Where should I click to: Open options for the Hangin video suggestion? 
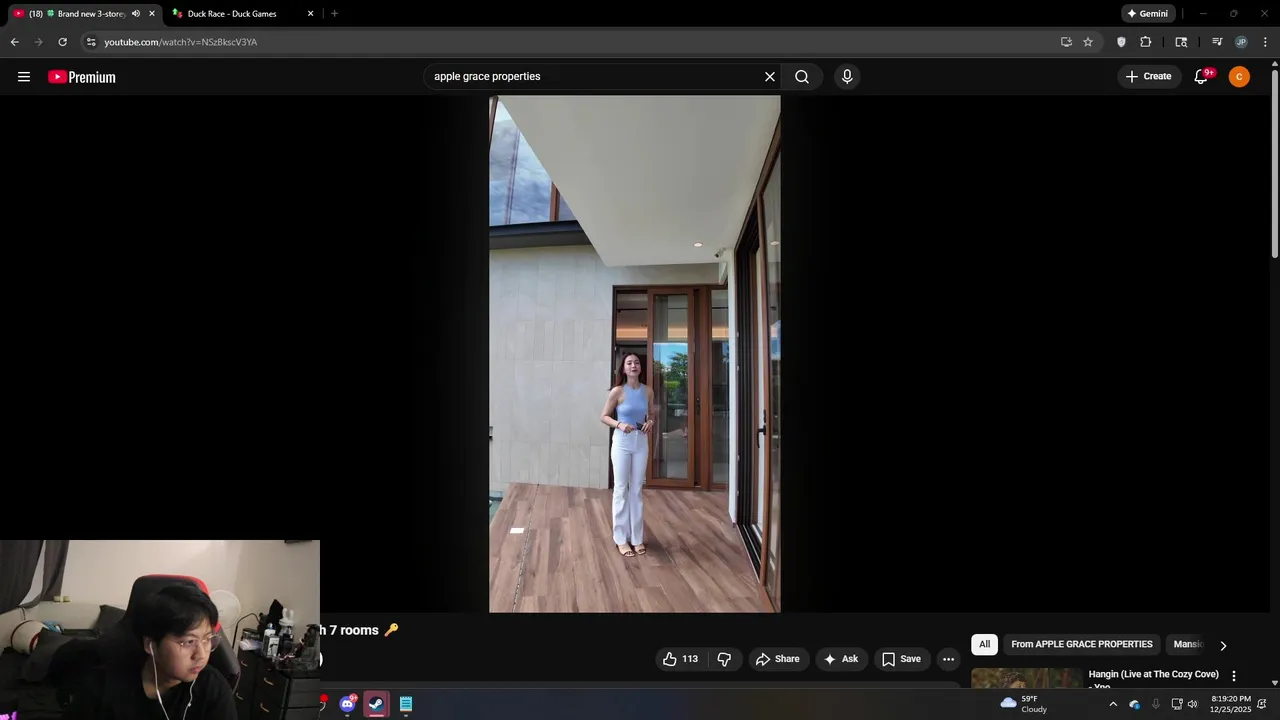[1234, 676]
